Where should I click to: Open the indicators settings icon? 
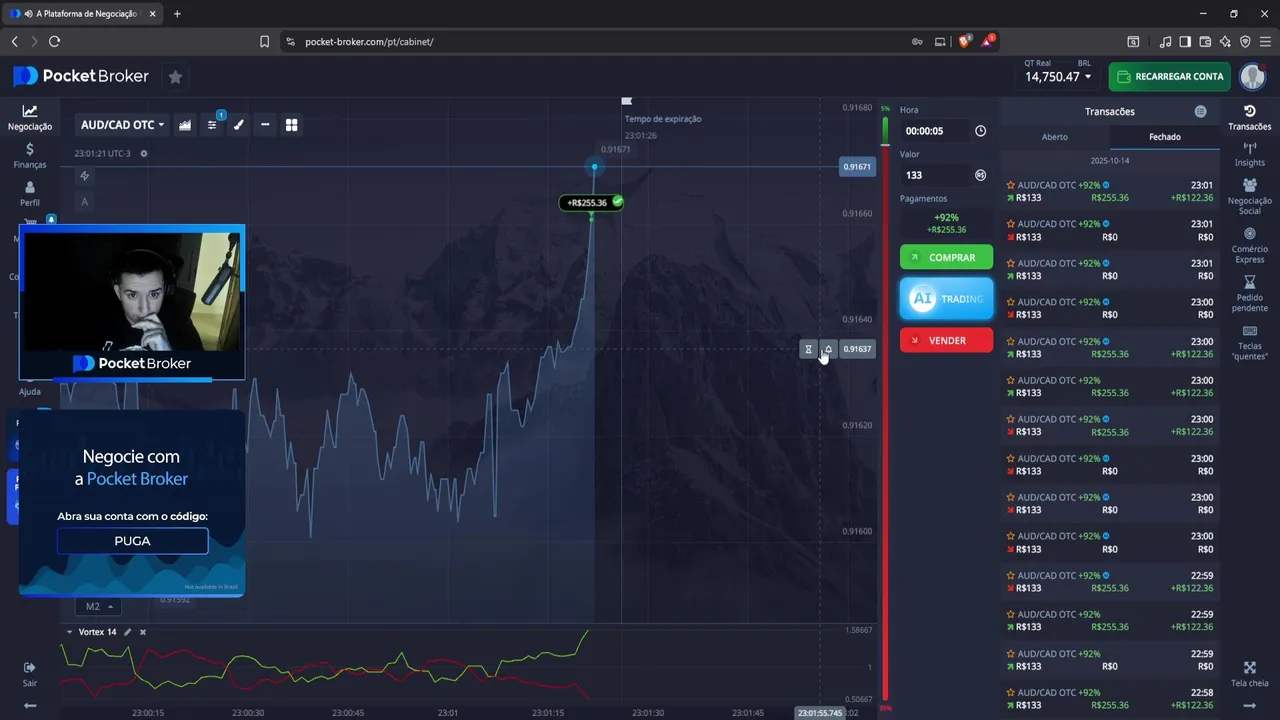click(x=212, y=125)
